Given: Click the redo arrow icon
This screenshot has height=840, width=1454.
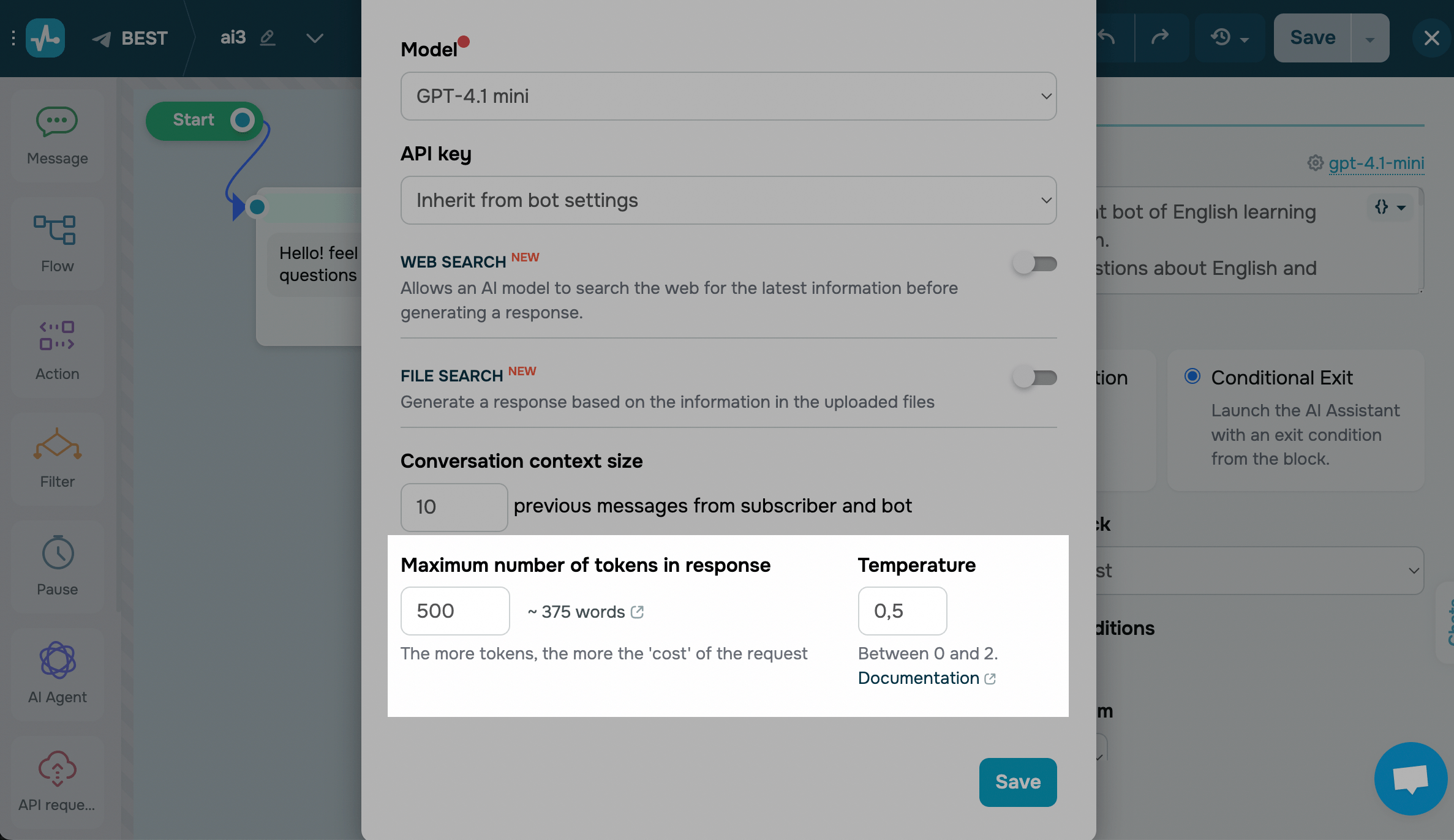Looking at the screenshot, I should pos(1160,38).
